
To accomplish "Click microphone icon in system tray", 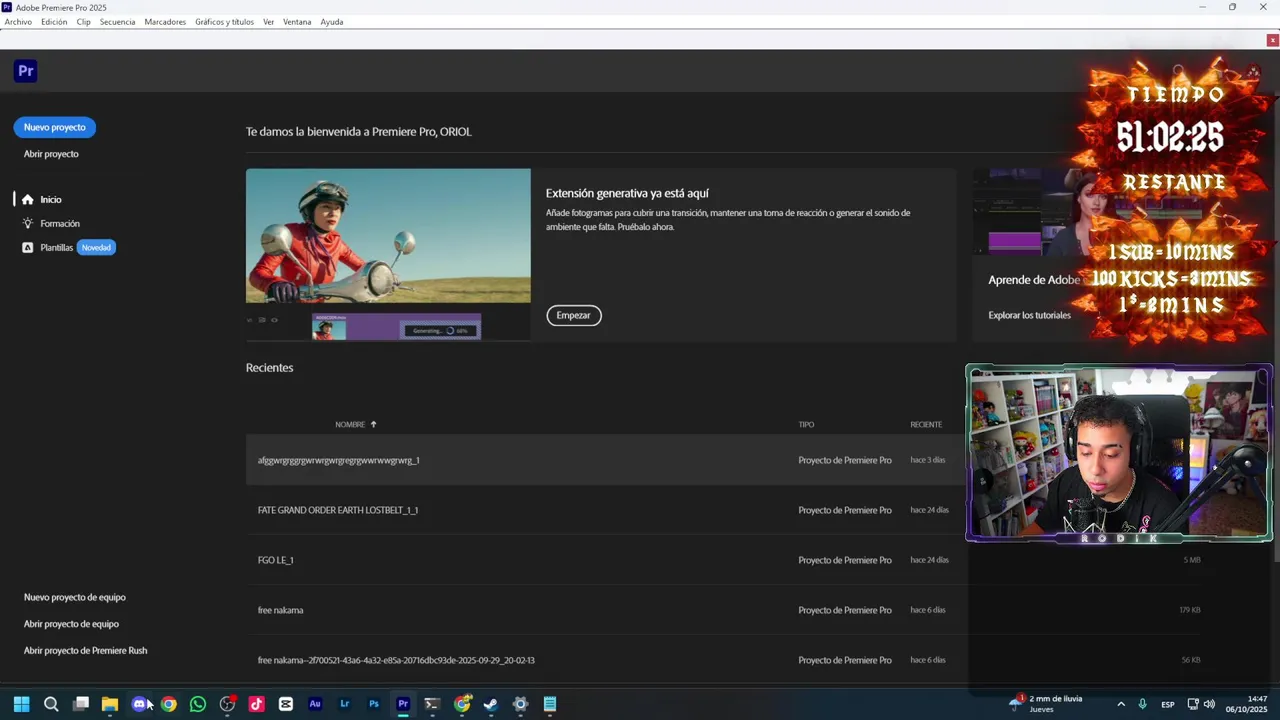I will (1142, 704).
